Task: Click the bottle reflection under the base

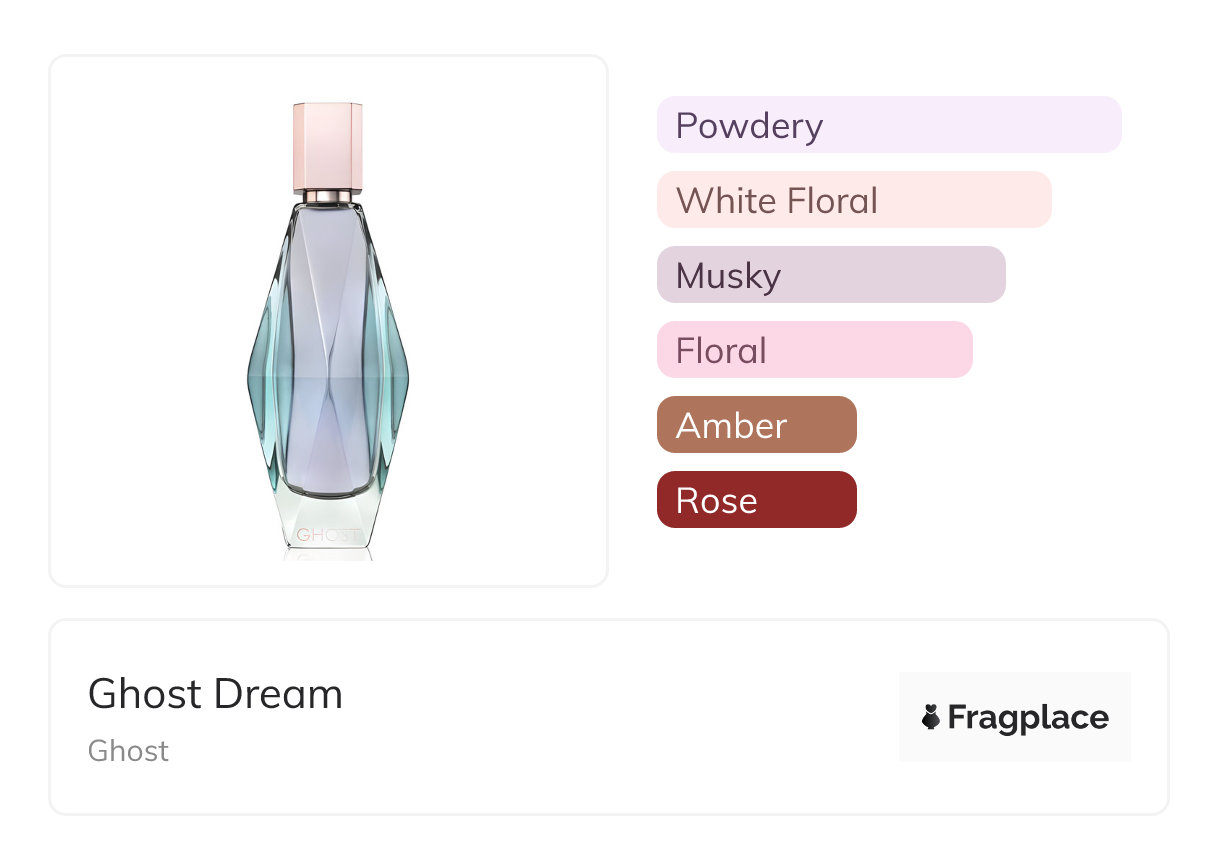Action: tap(328, 553)
